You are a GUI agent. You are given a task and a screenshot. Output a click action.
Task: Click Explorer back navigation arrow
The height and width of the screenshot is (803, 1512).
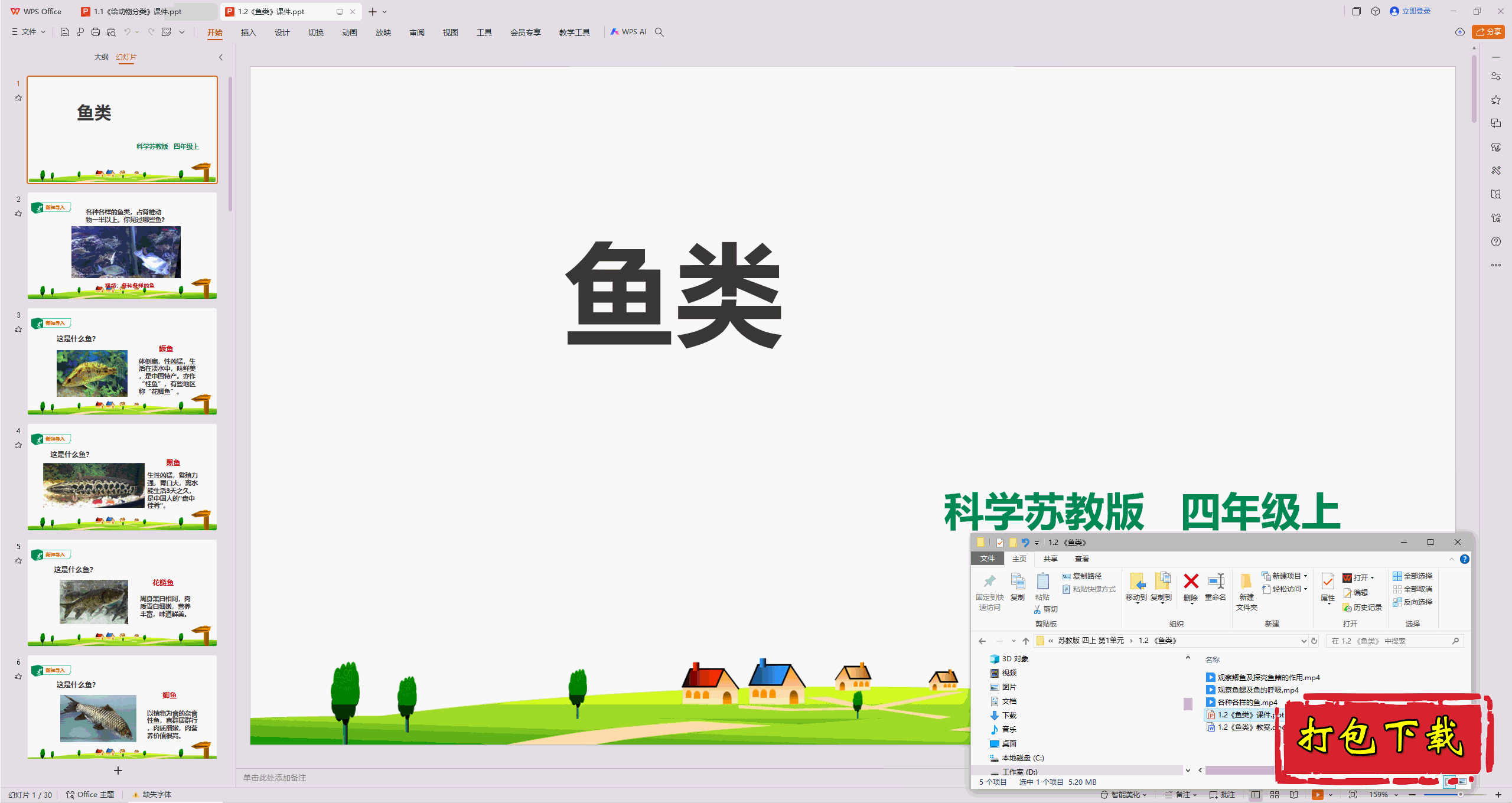tap(982, 641)
